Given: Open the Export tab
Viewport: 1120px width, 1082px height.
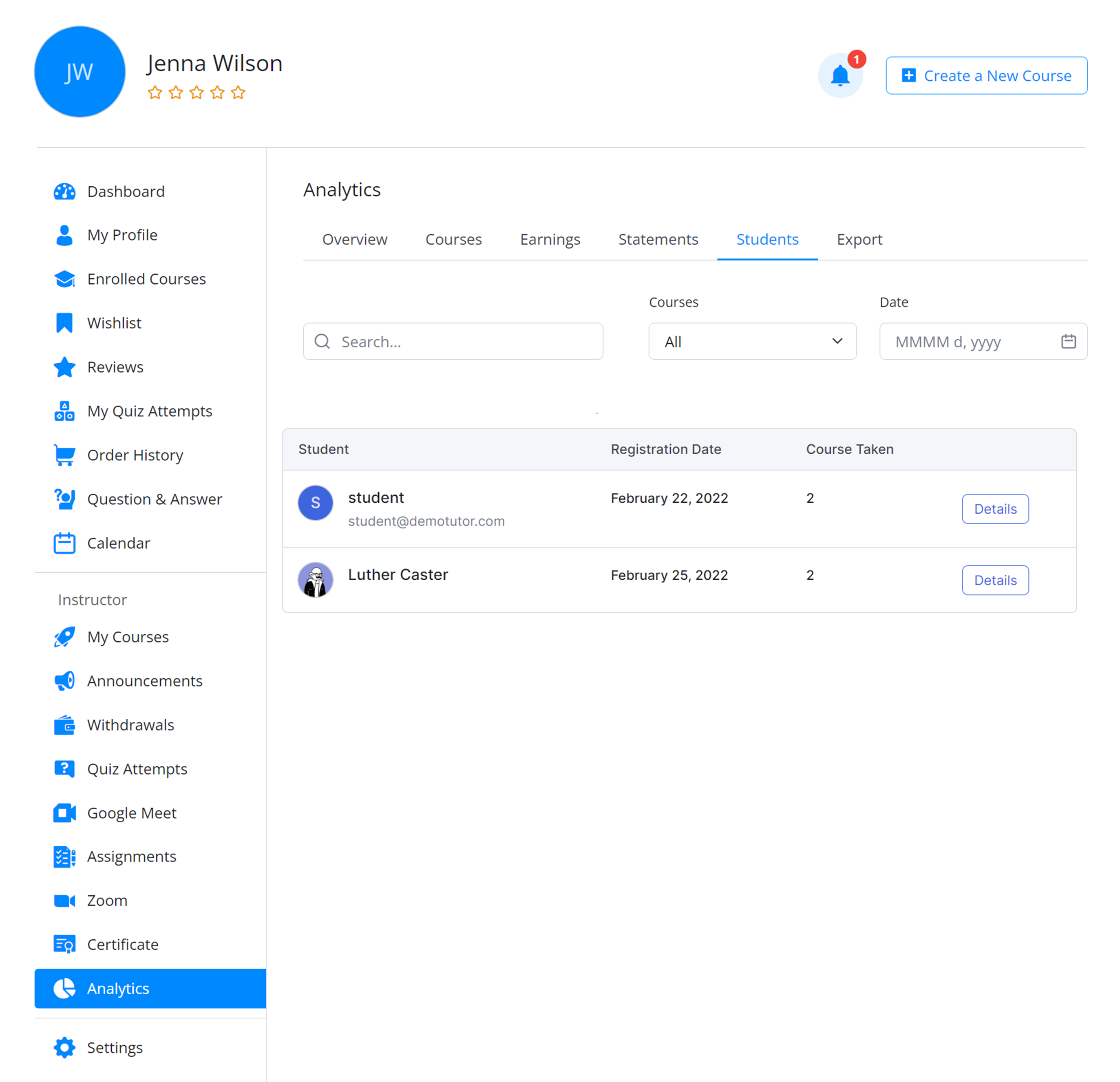Looking at the screenshot, I should click(x=859, y=239).
